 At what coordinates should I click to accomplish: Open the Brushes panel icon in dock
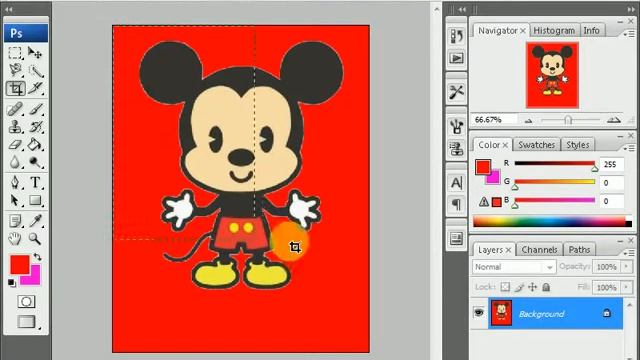456,126
